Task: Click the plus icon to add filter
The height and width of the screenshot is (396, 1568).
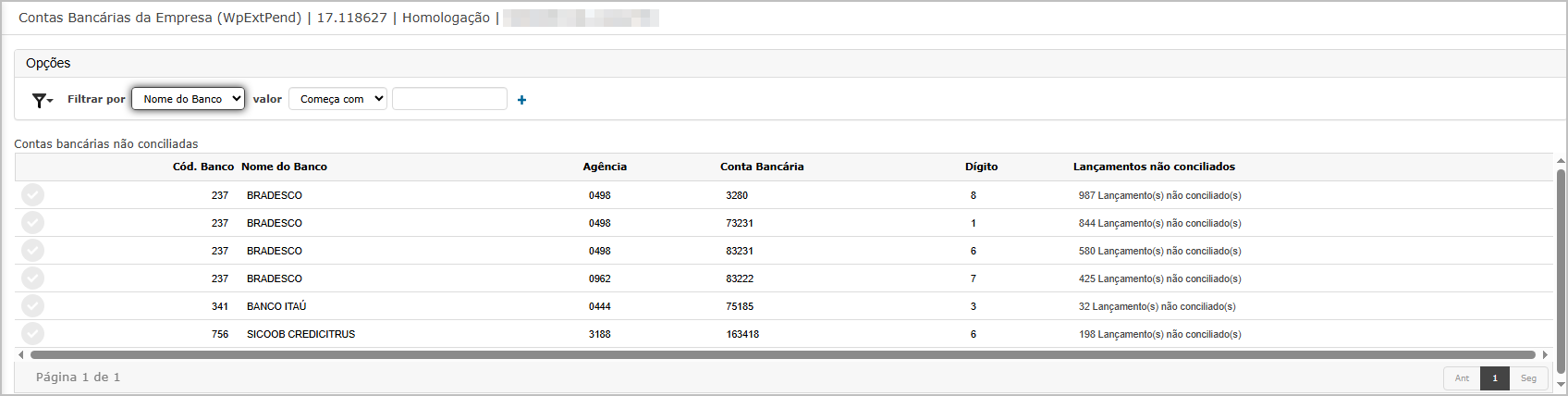Action: click(521, 100)
